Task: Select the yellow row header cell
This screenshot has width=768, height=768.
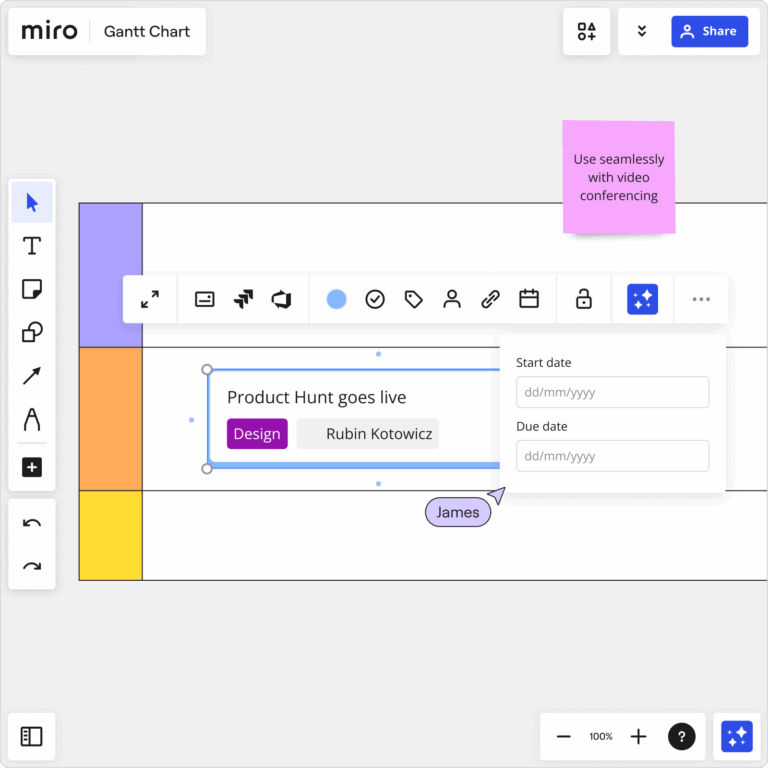Action: (111, 535)
